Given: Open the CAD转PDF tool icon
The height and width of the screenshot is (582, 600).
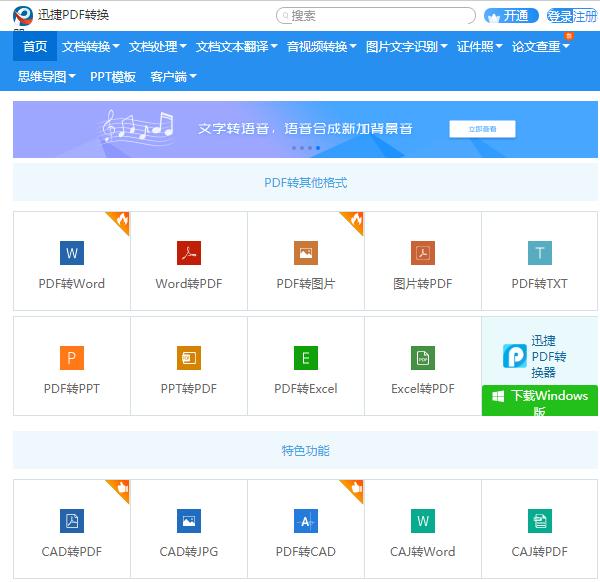Looking at the screenshot, I should click(x=72, y=521).
